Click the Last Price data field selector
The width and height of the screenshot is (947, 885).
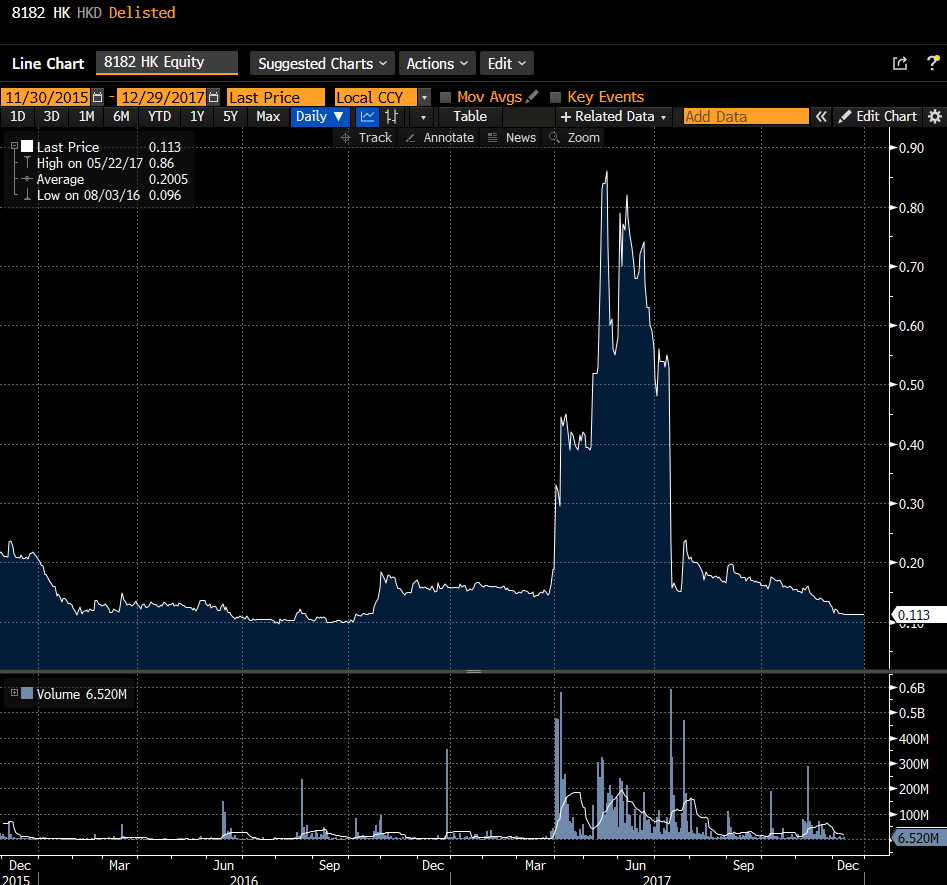coord(275,97)
